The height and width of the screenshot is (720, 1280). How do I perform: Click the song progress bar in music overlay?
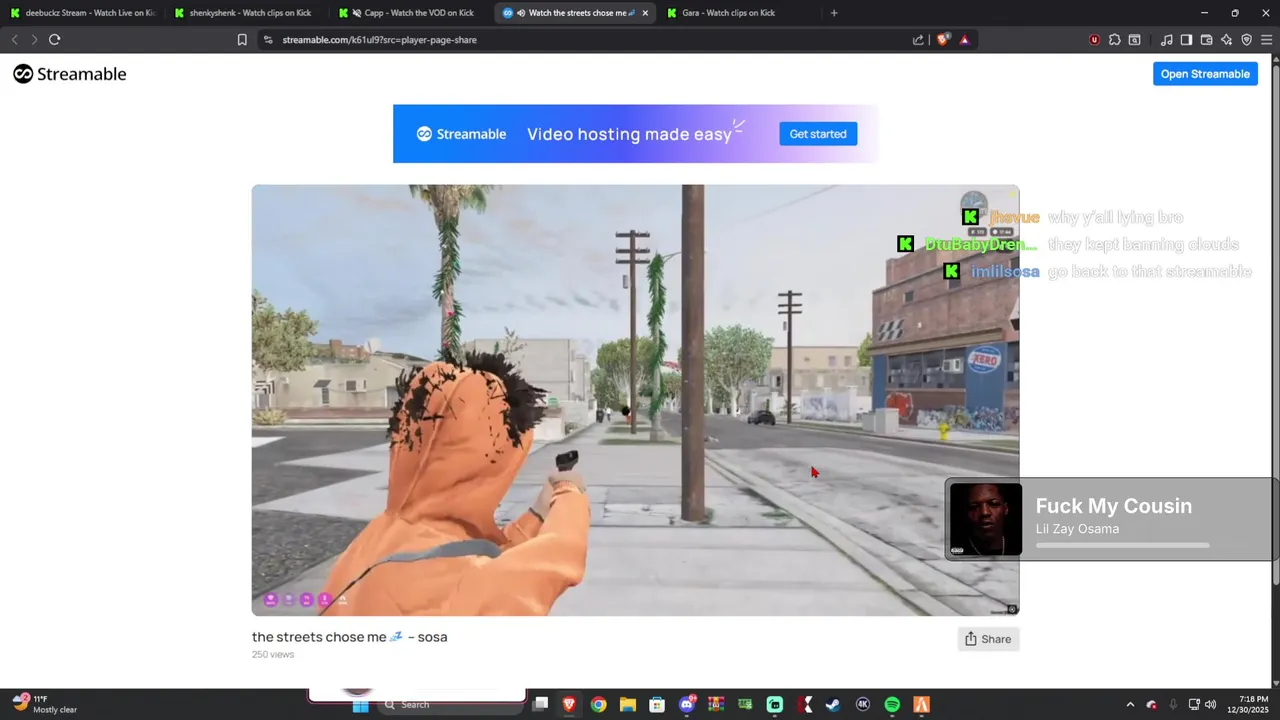click(x=1122, y=546)
